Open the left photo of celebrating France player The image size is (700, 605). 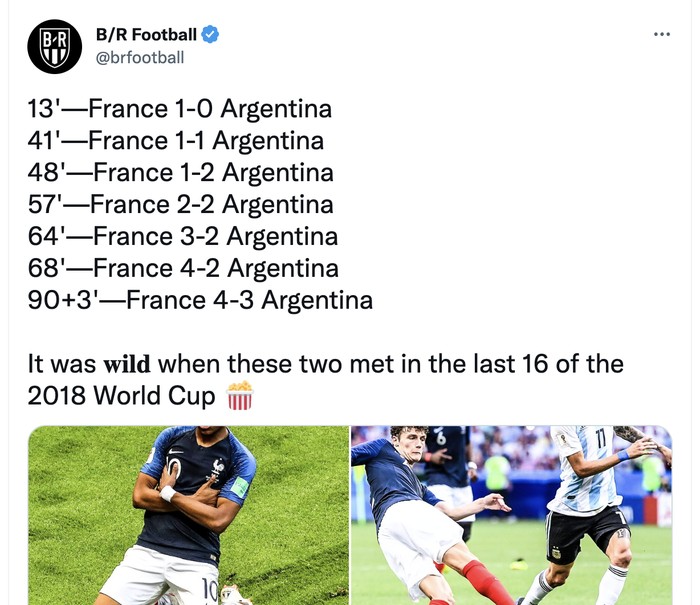pos(188,515)
